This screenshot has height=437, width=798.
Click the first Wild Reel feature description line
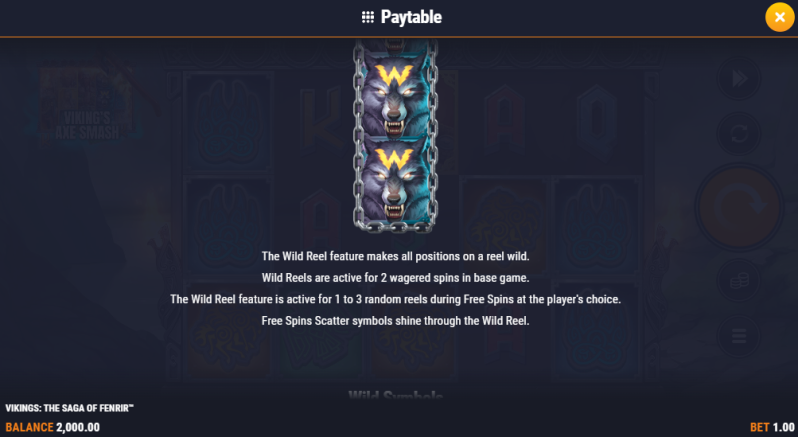coord(395,256)
